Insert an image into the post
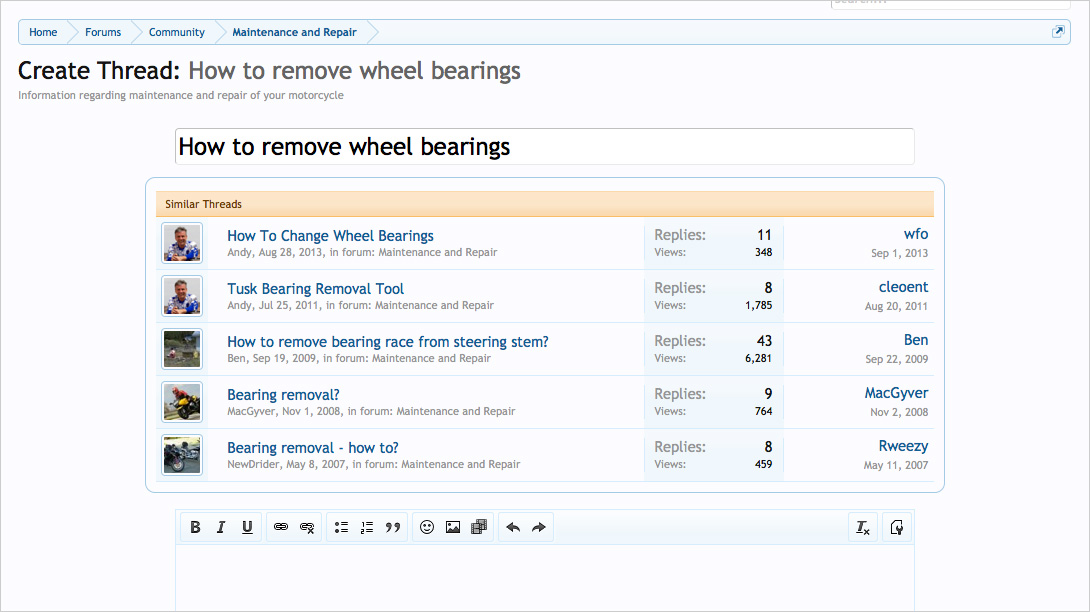This screenshot has width=1090, height=612. pos(453,527)
